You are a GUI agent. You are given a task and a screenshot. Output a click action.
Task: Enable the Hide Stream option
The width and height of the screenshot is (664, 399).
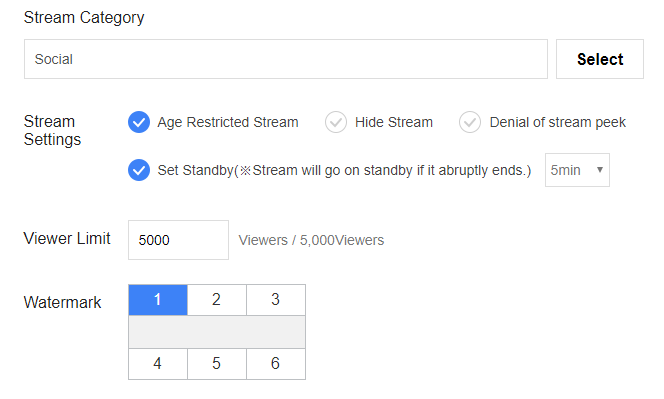[x=336, y=122]
